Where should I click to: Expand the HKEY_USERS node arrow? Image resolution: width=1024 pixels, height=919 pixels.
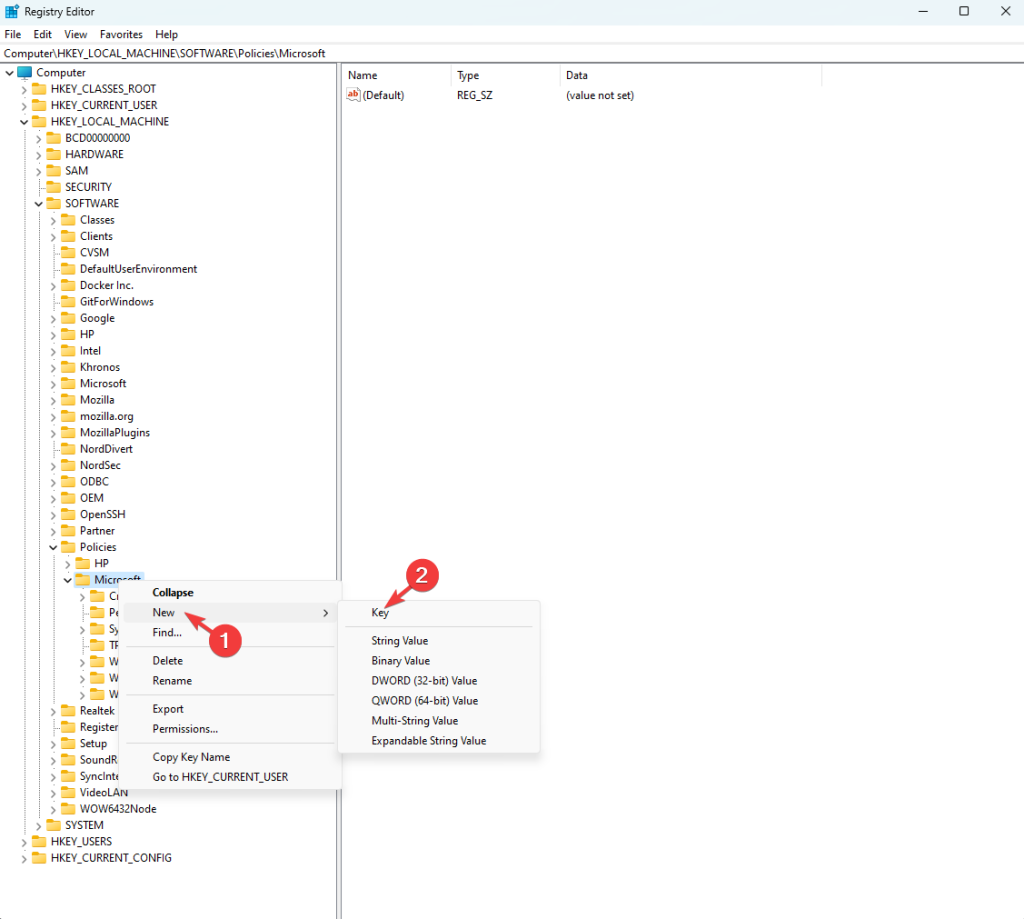click(24, 842)
